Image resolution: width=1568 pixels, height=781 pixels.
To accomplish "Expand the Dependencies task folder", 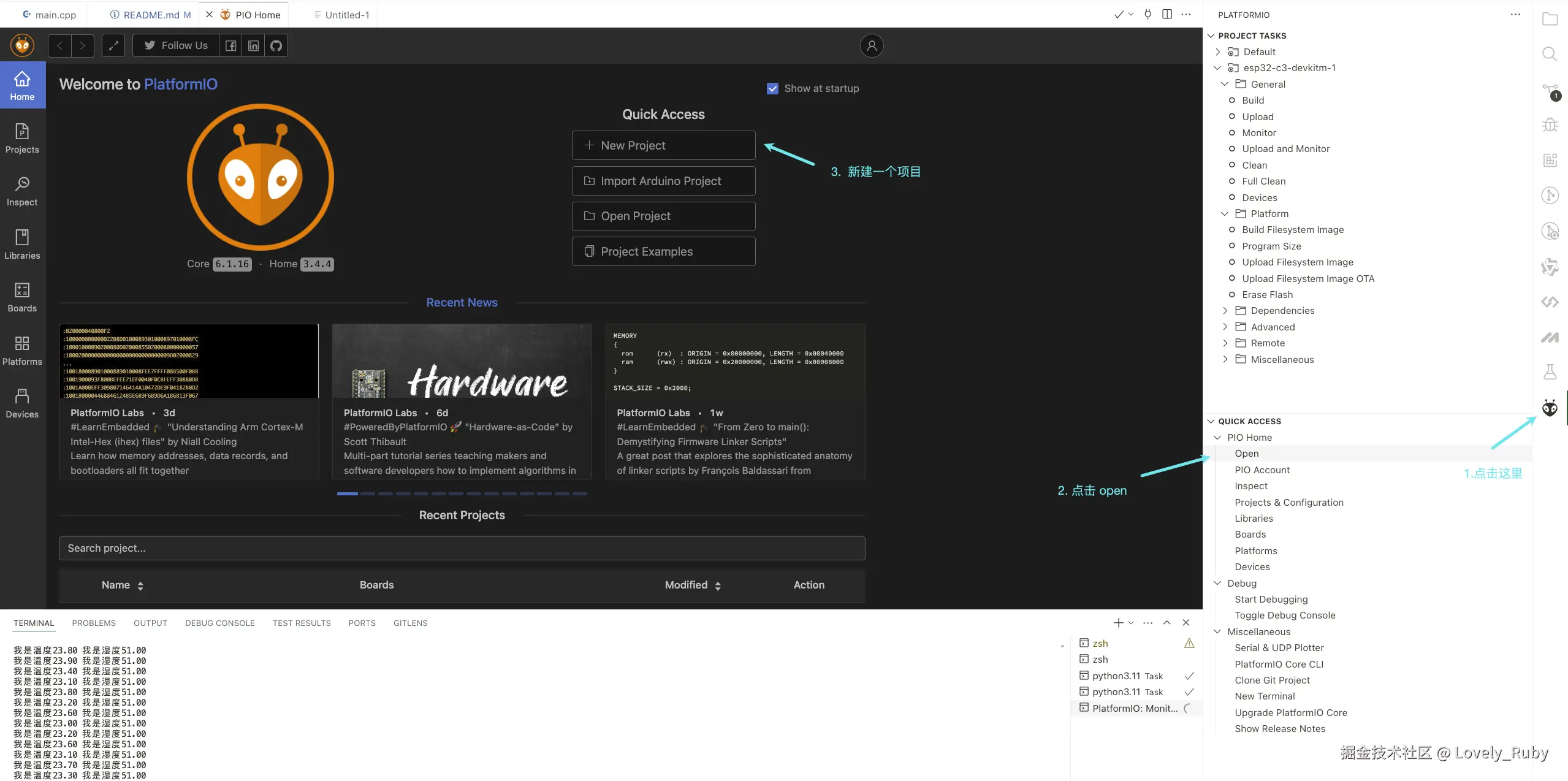I will (x=1282, y=311).
